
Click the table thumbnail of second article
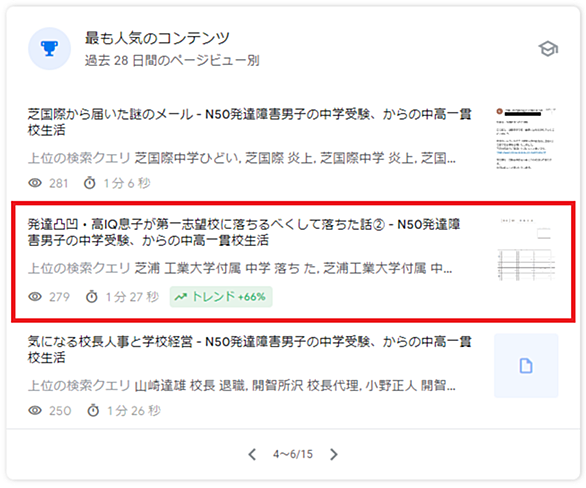526,249
